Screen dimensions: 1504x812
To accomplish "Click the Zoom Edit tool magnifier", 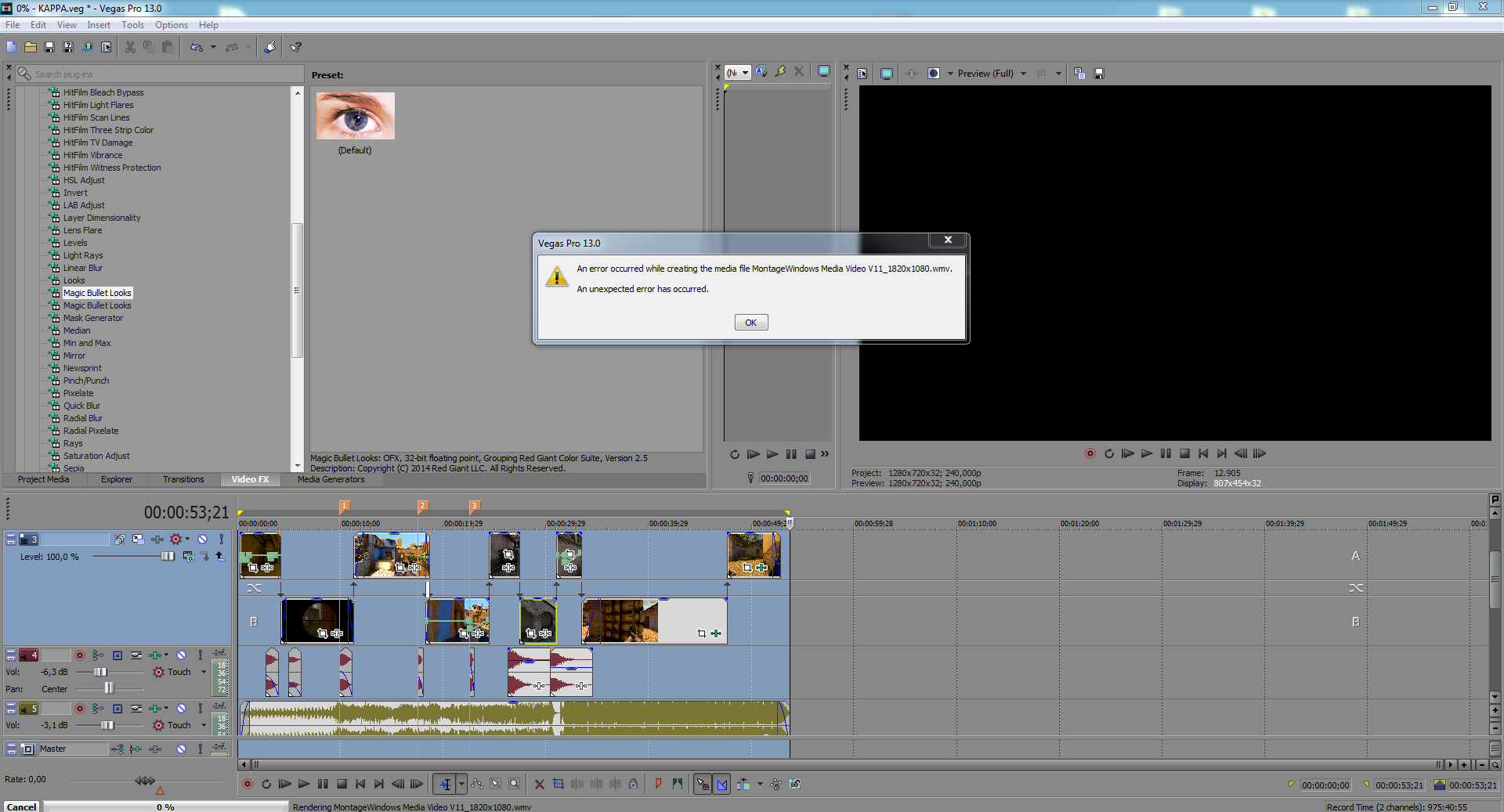I will [x=515, y=785].
